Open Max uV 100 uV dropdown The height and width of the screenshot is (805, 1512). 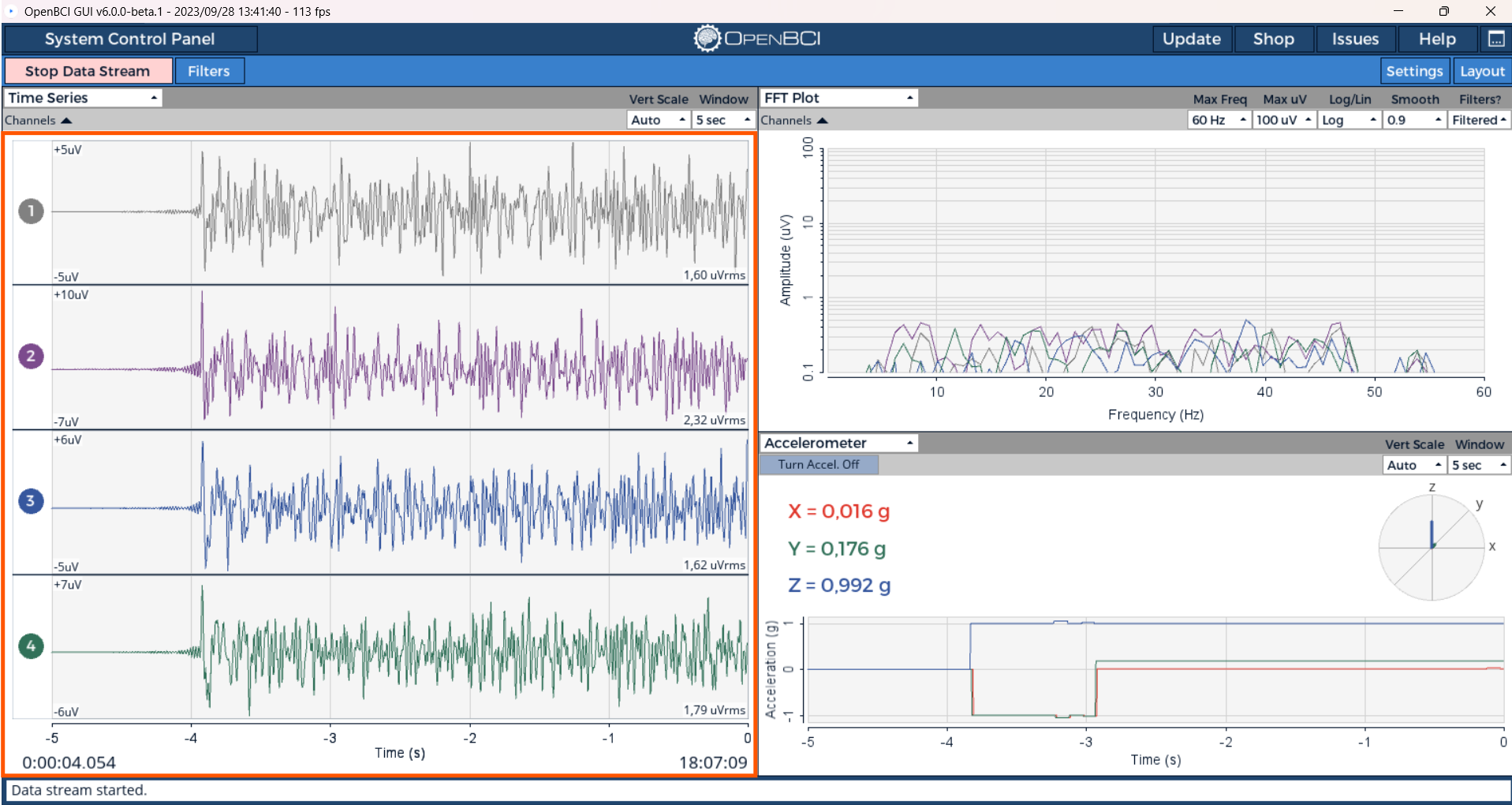click(x=1284, y=120)
